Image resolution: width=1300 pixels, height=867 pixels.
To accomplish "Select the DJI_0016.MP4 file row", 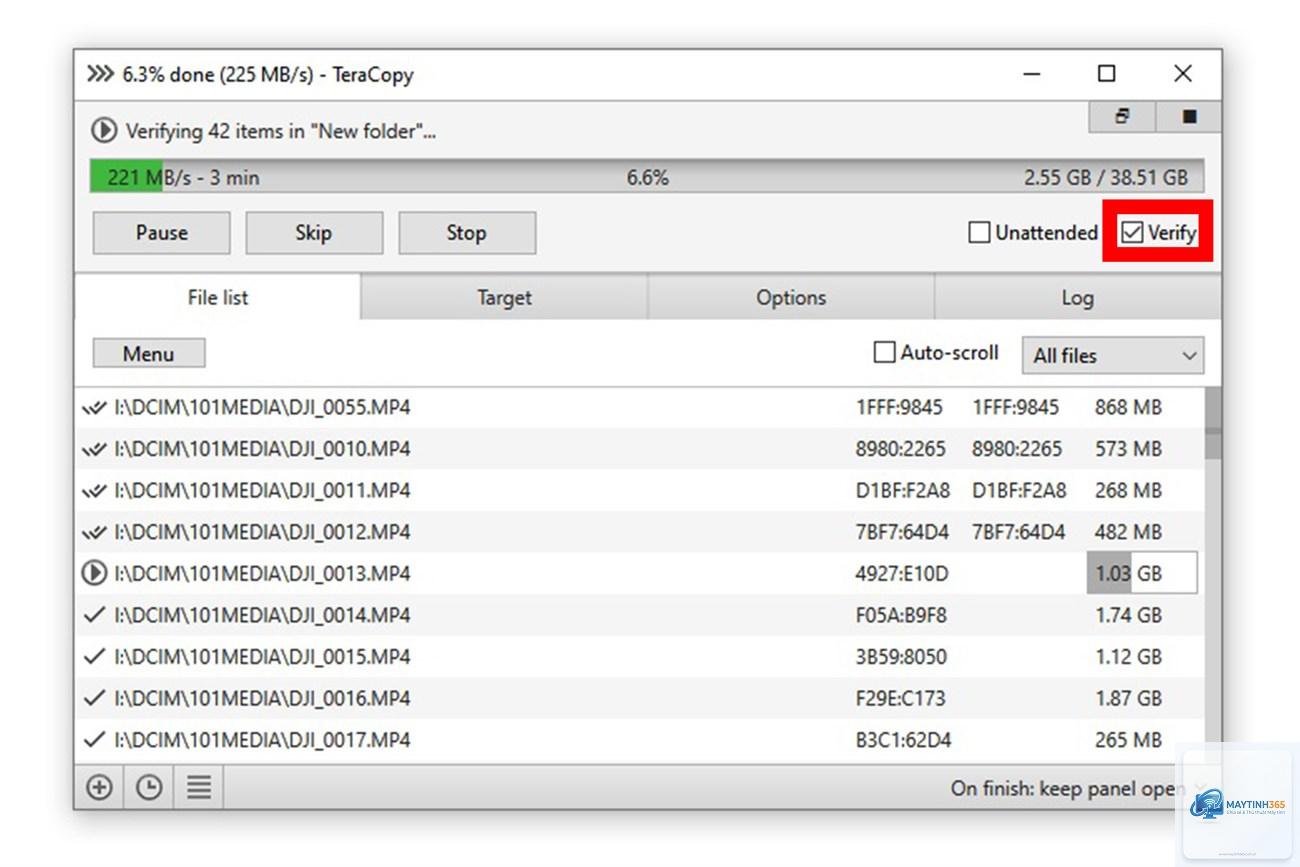I will [x=640, y=698].
